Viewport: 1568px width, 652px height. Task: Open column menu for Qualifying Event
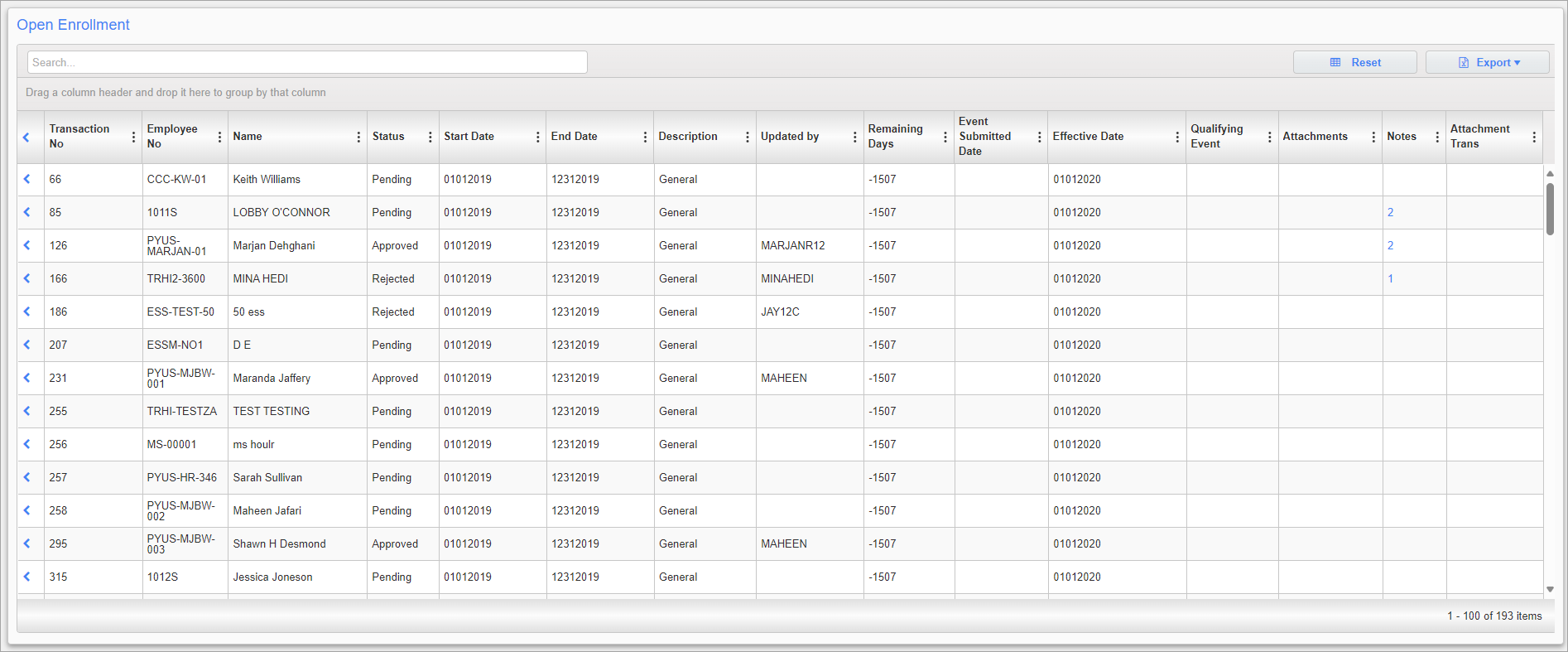pyautogui.click(x=1270, y=137)
